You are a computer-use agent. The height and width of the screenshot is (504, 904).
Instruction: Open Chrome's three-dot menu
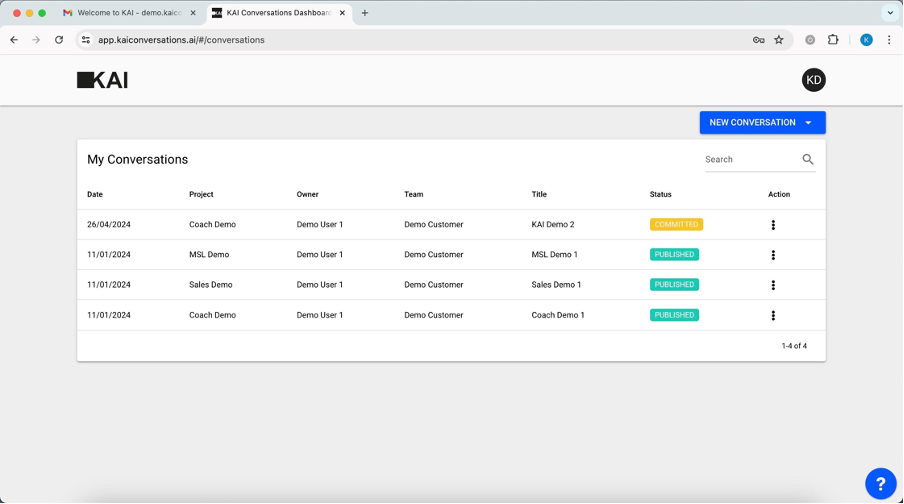click(x=889, y=40)
